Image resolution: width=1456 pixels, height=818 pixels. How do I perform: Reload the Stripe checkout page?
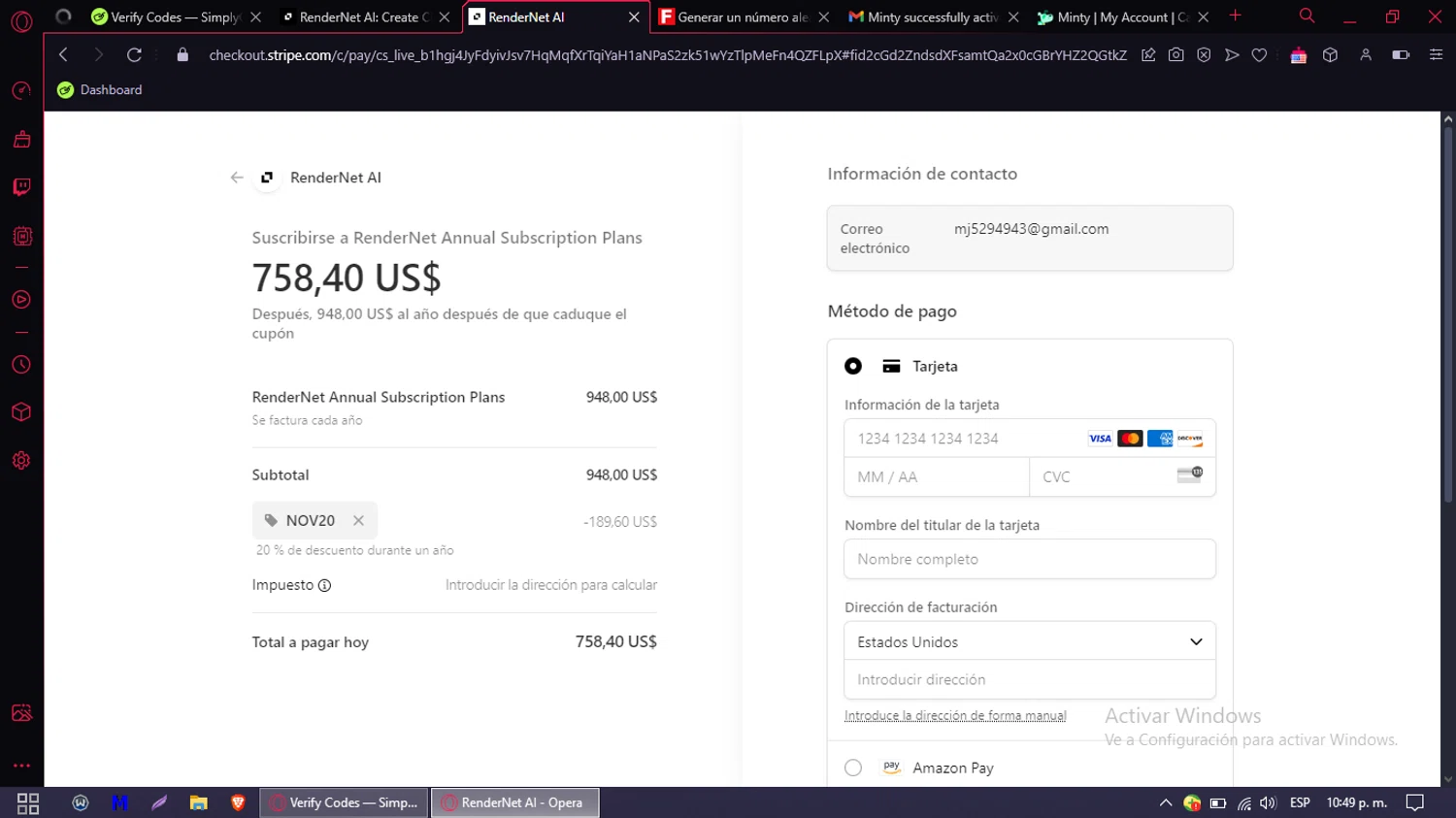(x=134, y=55)
